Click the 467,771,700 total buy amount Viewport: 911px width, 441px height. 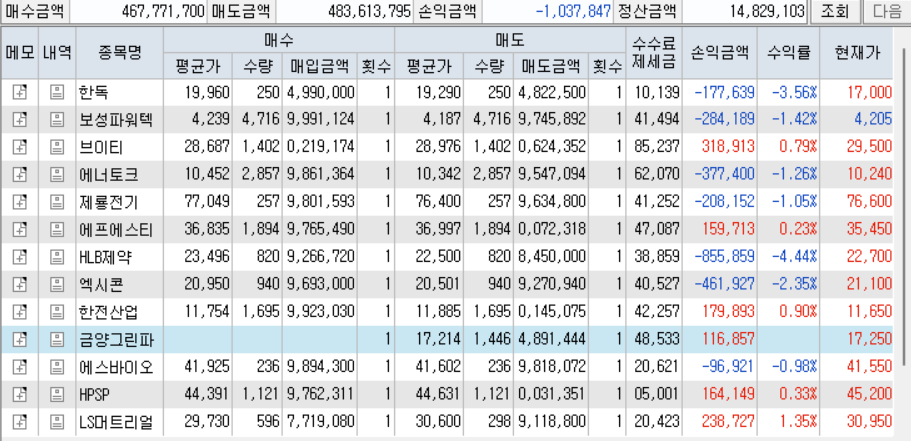(138, 11)
